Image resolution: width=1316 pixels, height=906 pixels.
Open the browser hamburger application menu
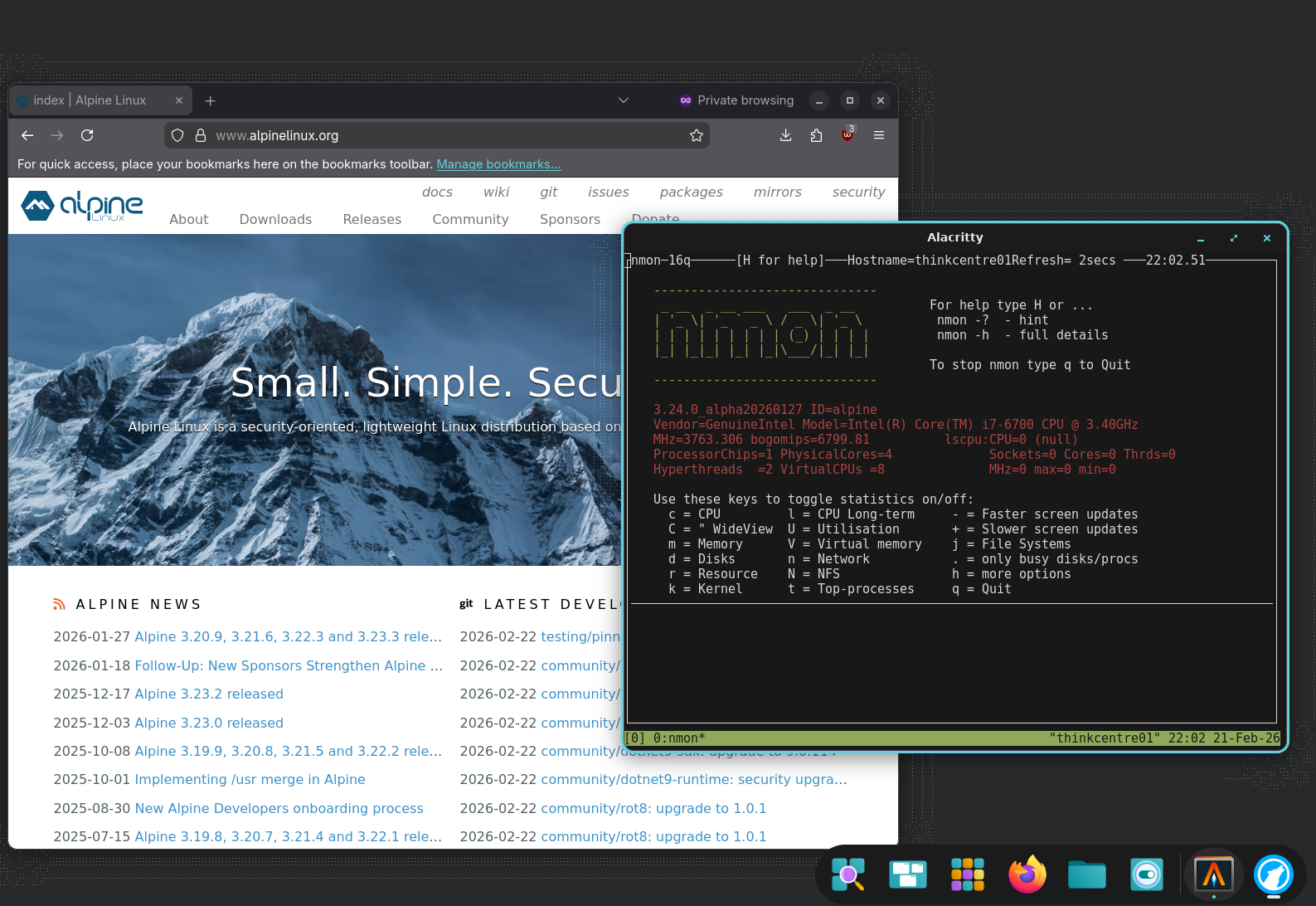point(879,135)
